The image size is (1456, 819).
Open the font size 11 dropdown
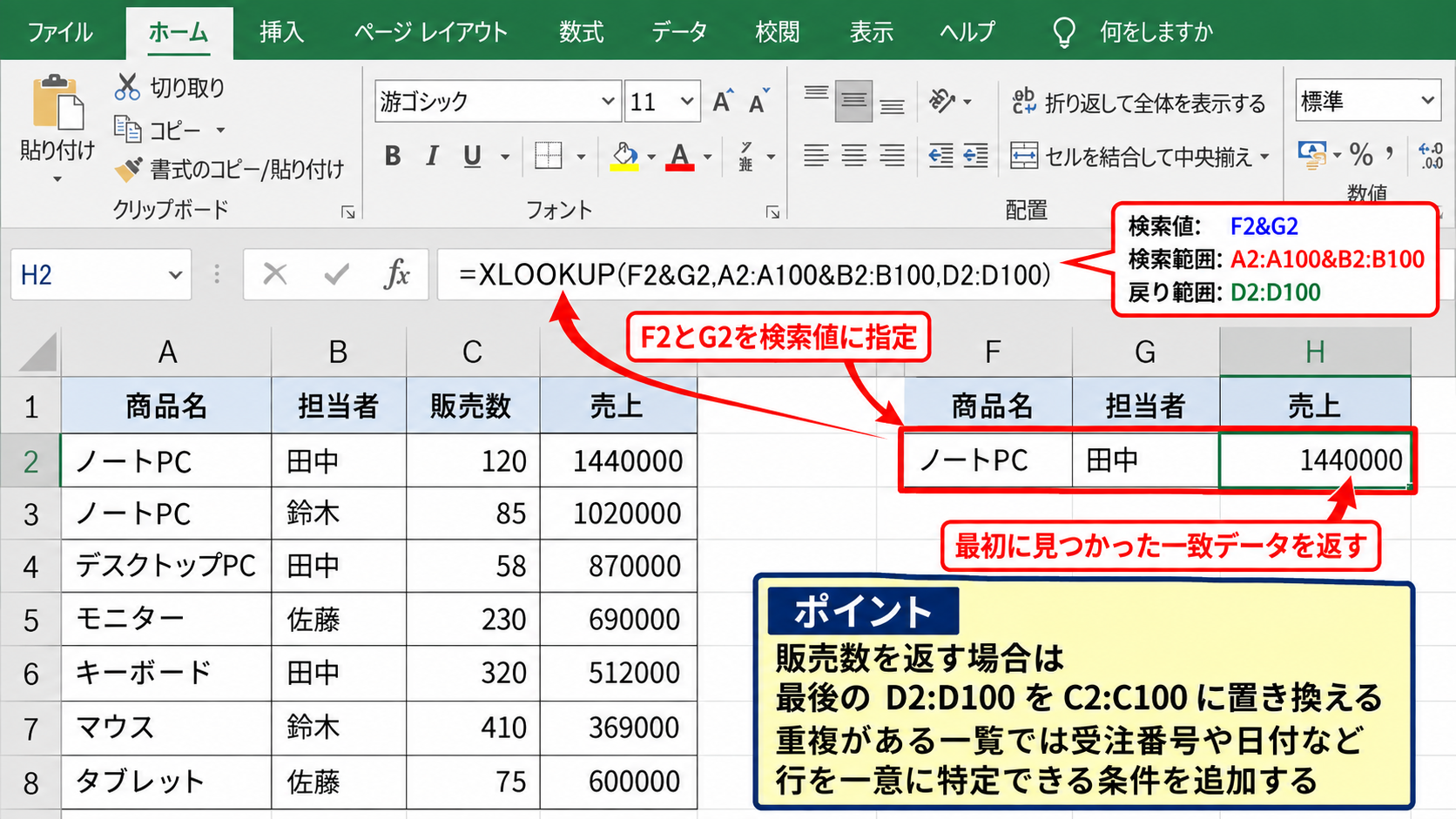[687, 102]
